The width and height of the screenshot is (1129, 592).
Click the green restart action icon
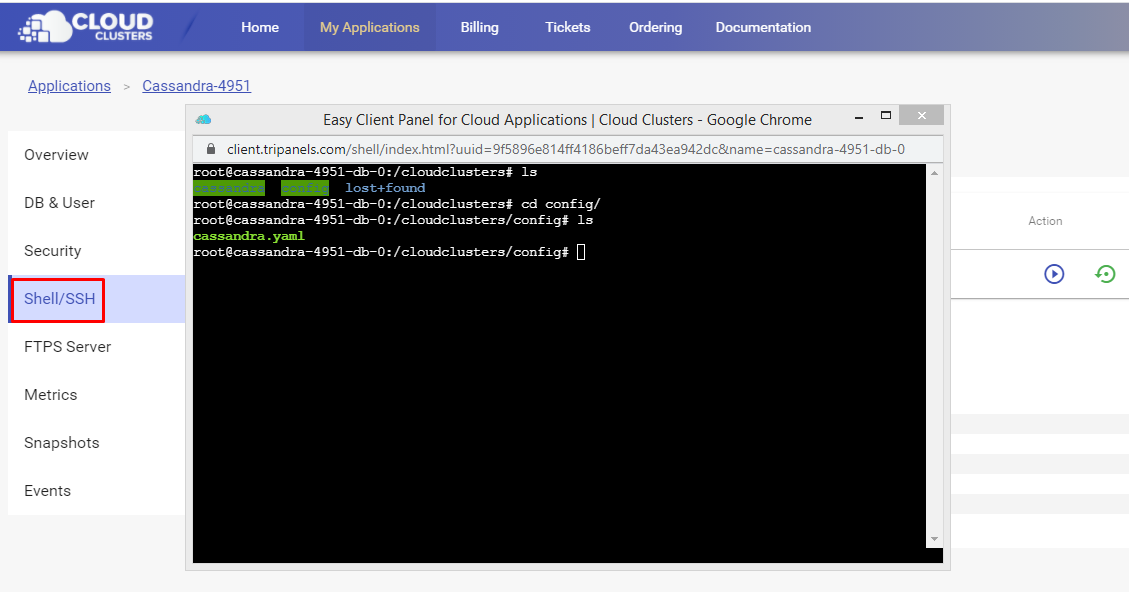coord(1105,274)
